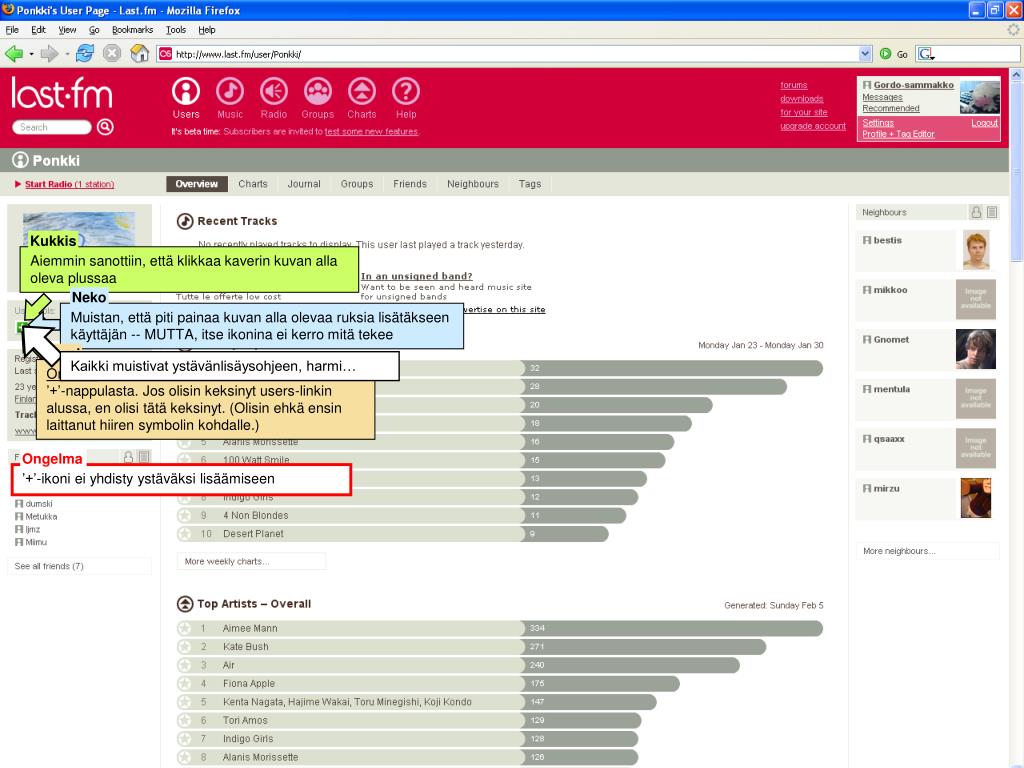Click the Start Radio link
The image size is (1024, 768).
pos(69,184)
